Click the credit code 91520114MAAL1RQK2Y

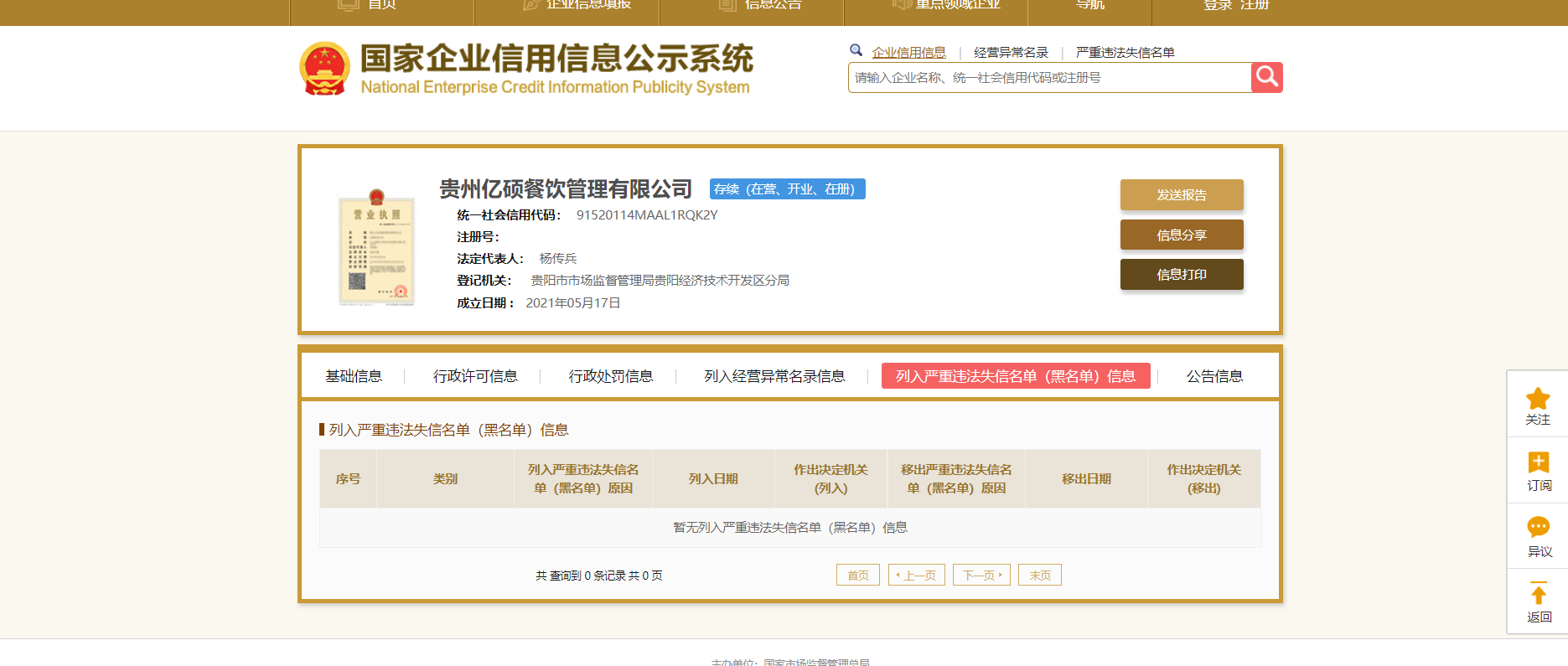[x=647, y=215]
